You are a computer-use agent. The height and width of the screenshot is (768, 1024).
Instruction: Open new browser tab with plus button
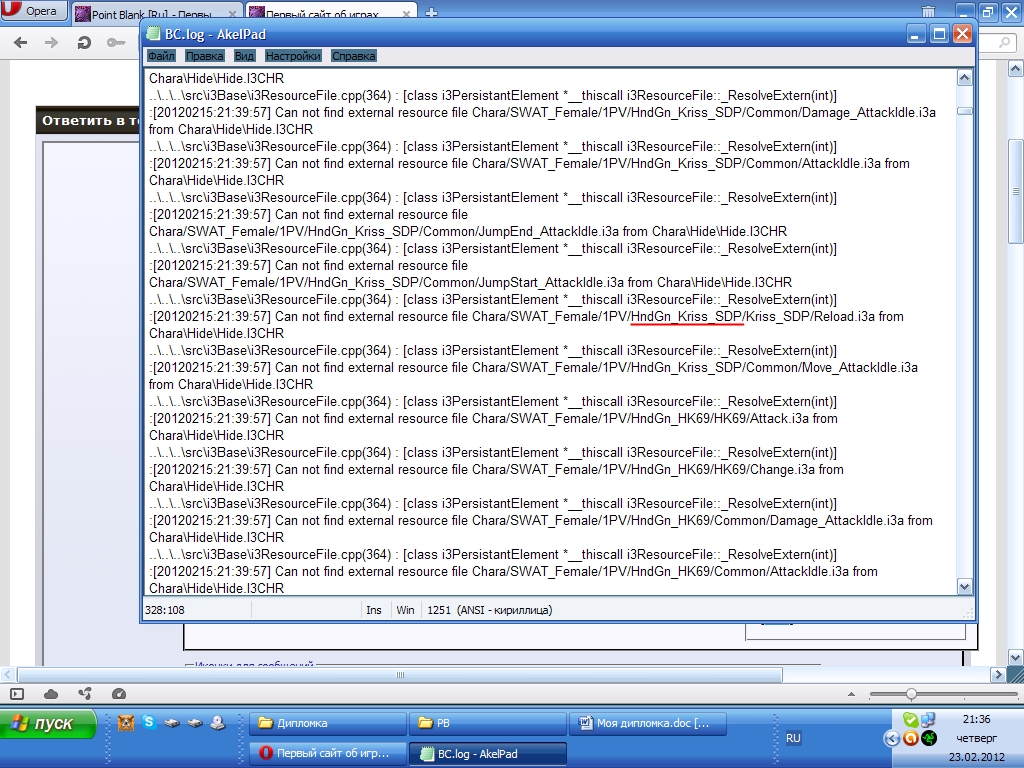point(432,13)
